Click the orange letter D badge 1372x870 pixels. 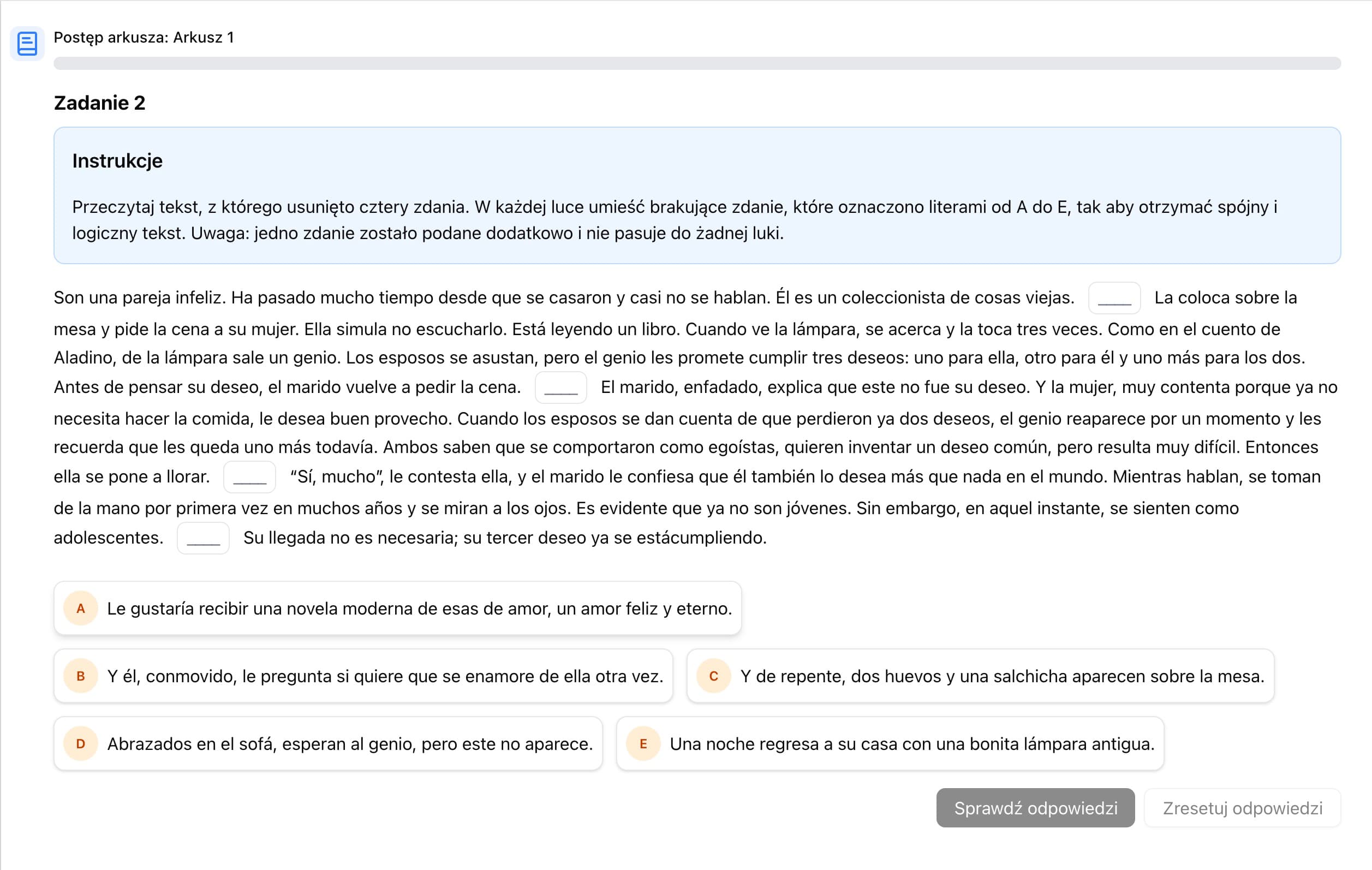click(81, 744)
